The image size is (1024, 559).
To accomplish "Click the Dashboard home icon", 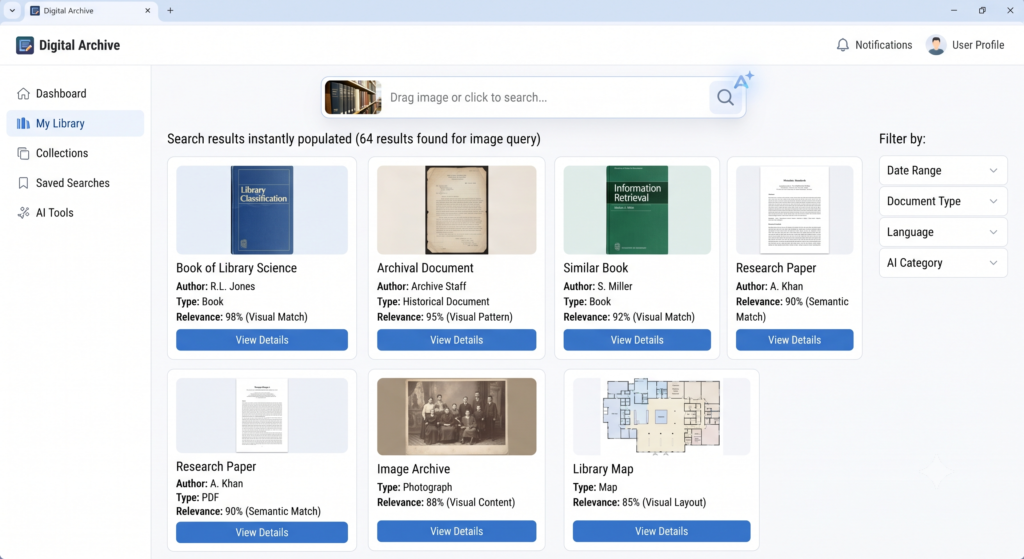I will [x=24, y=93].
